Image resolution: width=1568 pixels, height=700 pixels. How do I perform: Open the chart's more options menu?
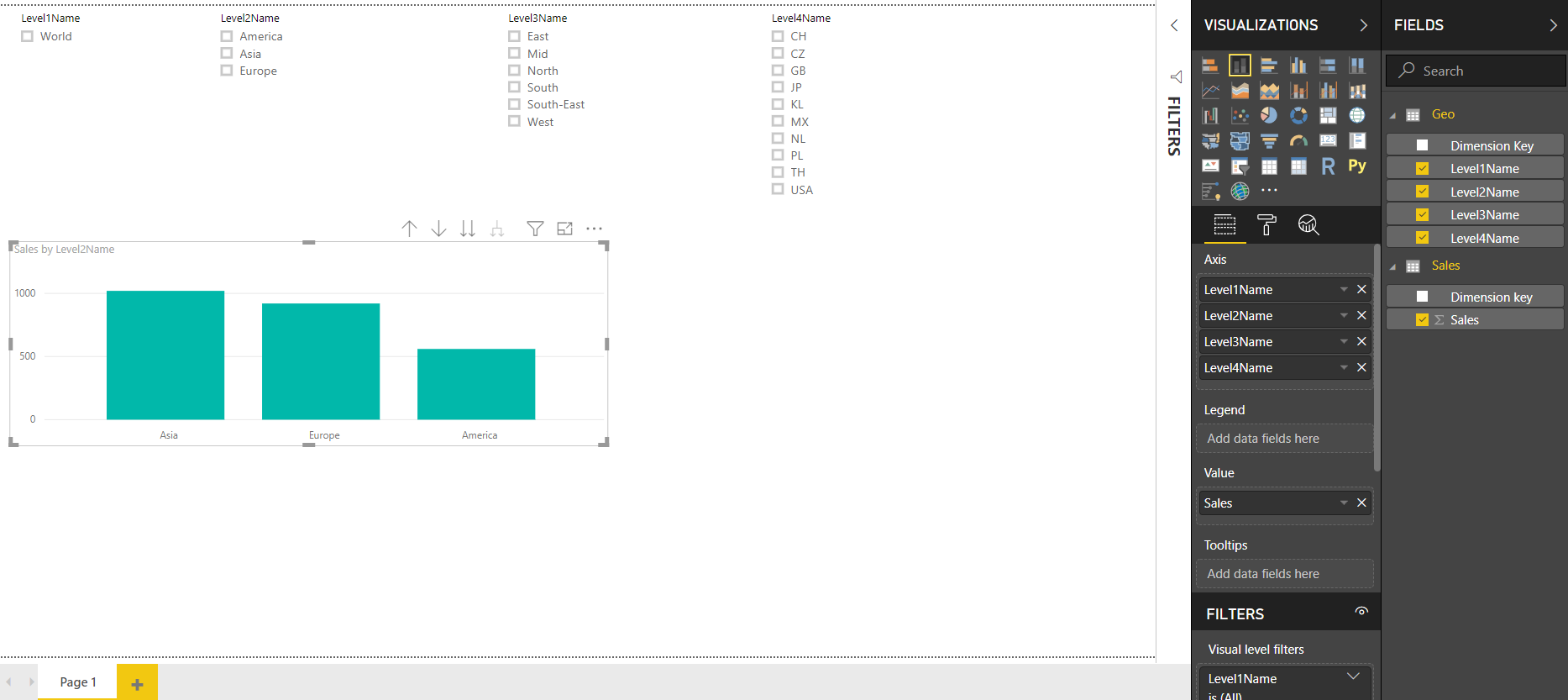pyautogui.click(x=594, y=229)
